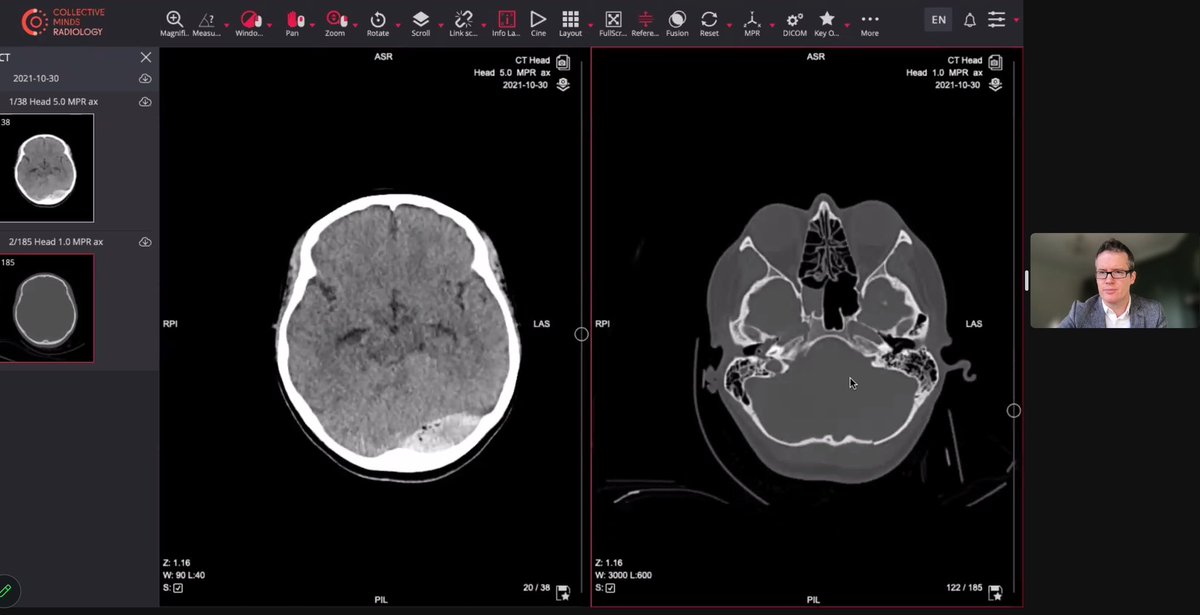The image size is (1200, 615).
Task: Expand the Pan tool dropdown arrow
Action: (x=312, y=24)
